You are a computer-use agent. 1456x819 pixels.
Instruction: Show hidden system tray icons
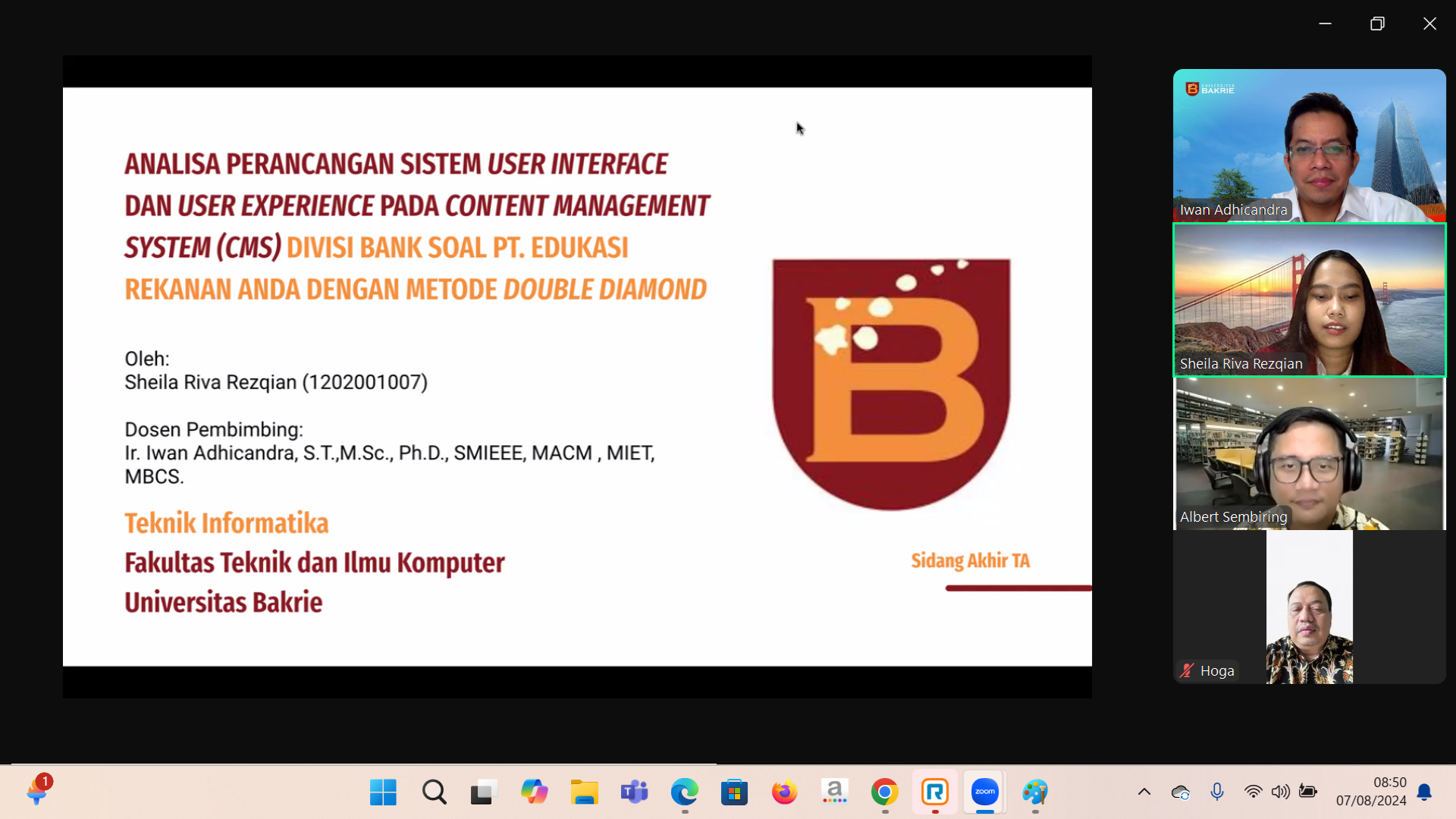point(1144,792)
